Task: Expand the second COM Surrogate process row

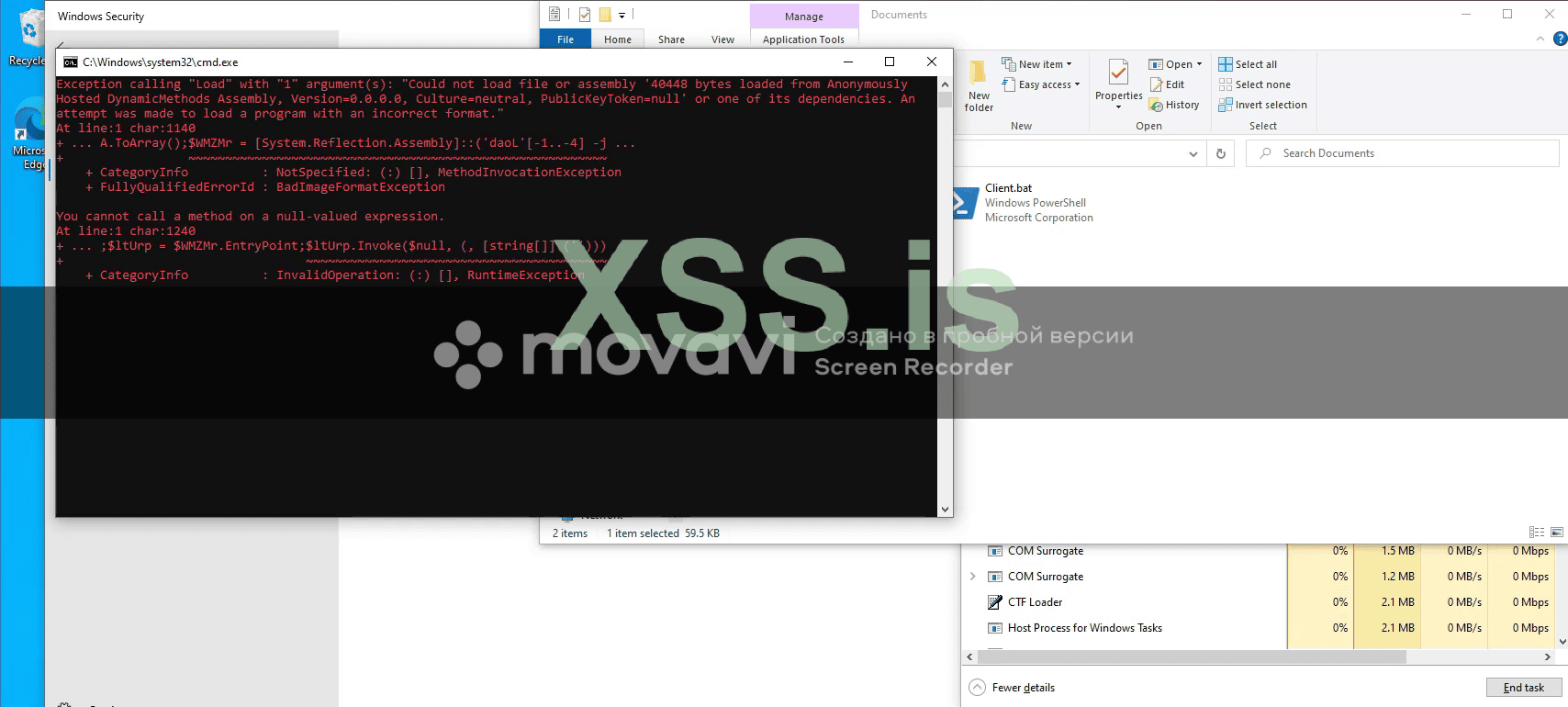Action: coord(973,577)
